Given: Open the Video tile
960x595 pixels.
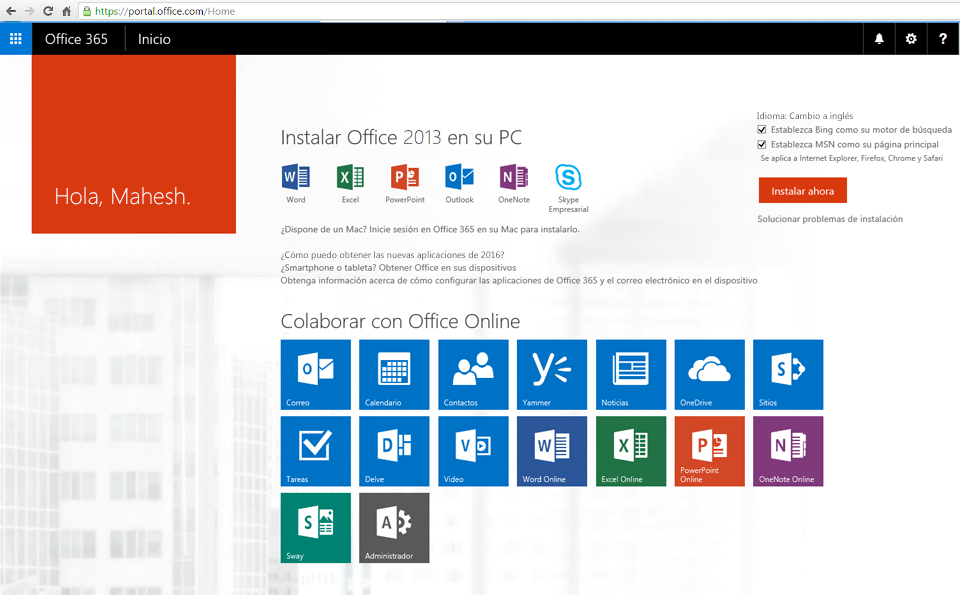Looking at the screenshot, I should (473, 451).
